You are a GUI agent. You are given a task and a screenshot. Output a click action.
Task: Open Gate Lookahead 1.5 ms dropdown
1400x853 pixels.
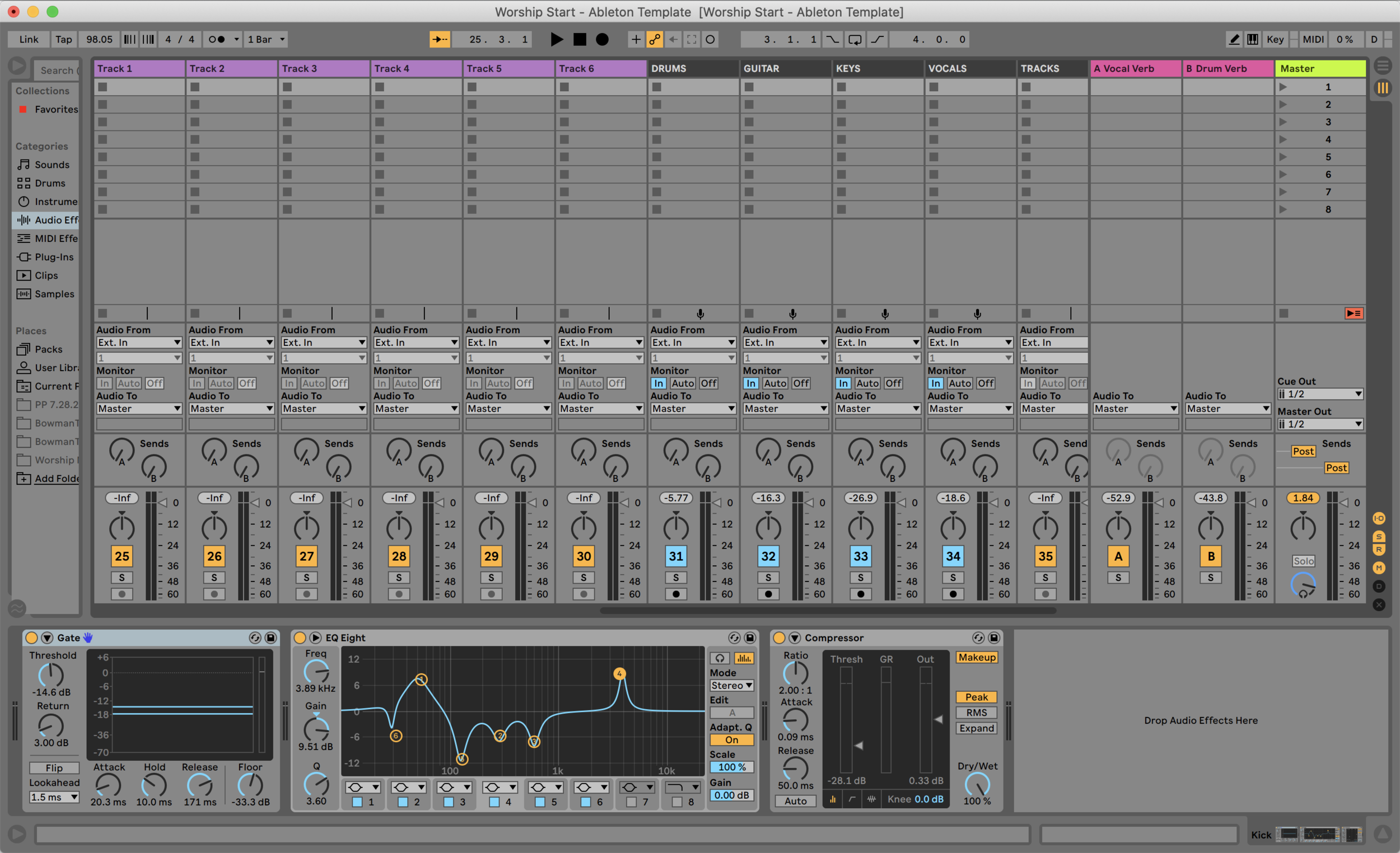point(54,798)
